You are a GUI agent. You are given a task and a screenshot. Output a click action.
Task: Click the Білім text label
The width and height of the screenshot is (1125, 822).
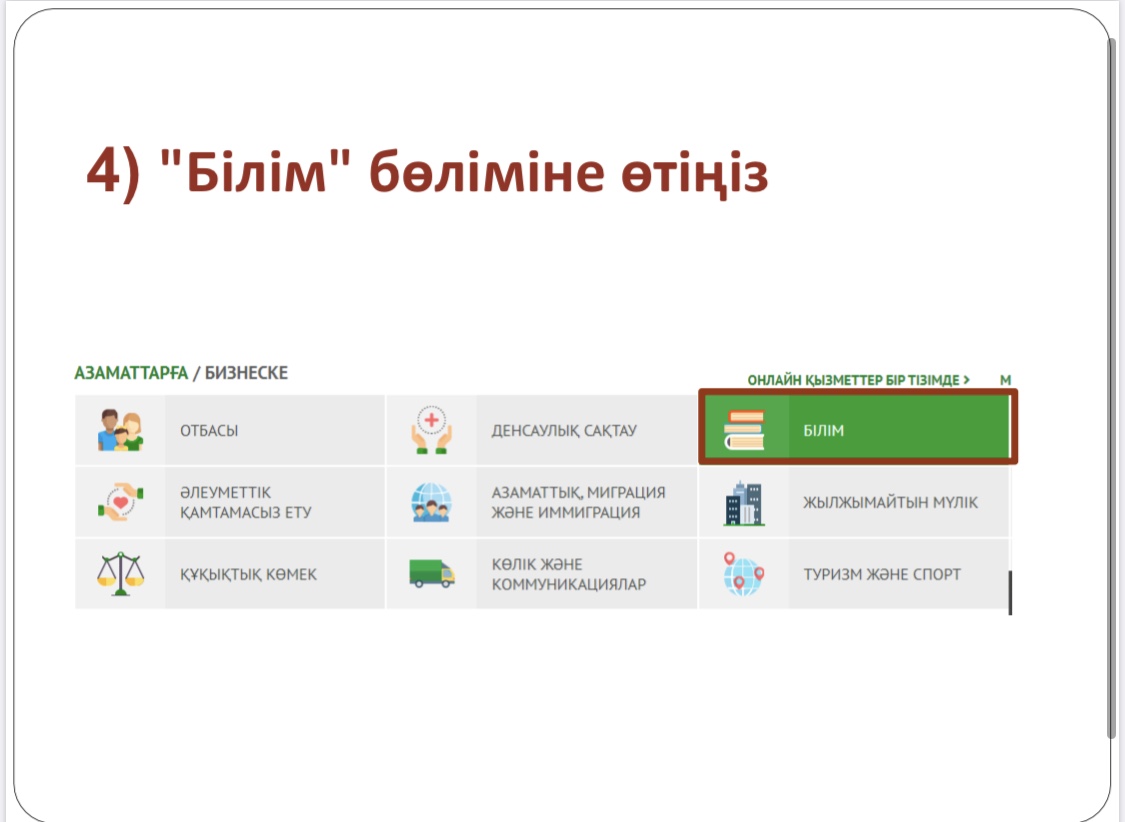pyautogui.click(x=824, y=431)
